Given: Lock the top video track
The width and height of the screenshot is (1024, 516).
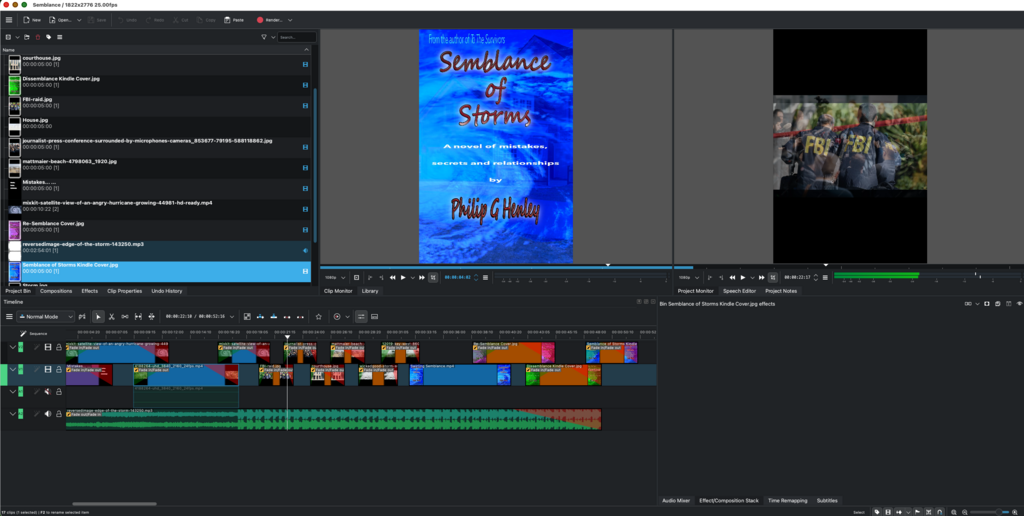Looking at the screenshot, I should coord(58,347).
